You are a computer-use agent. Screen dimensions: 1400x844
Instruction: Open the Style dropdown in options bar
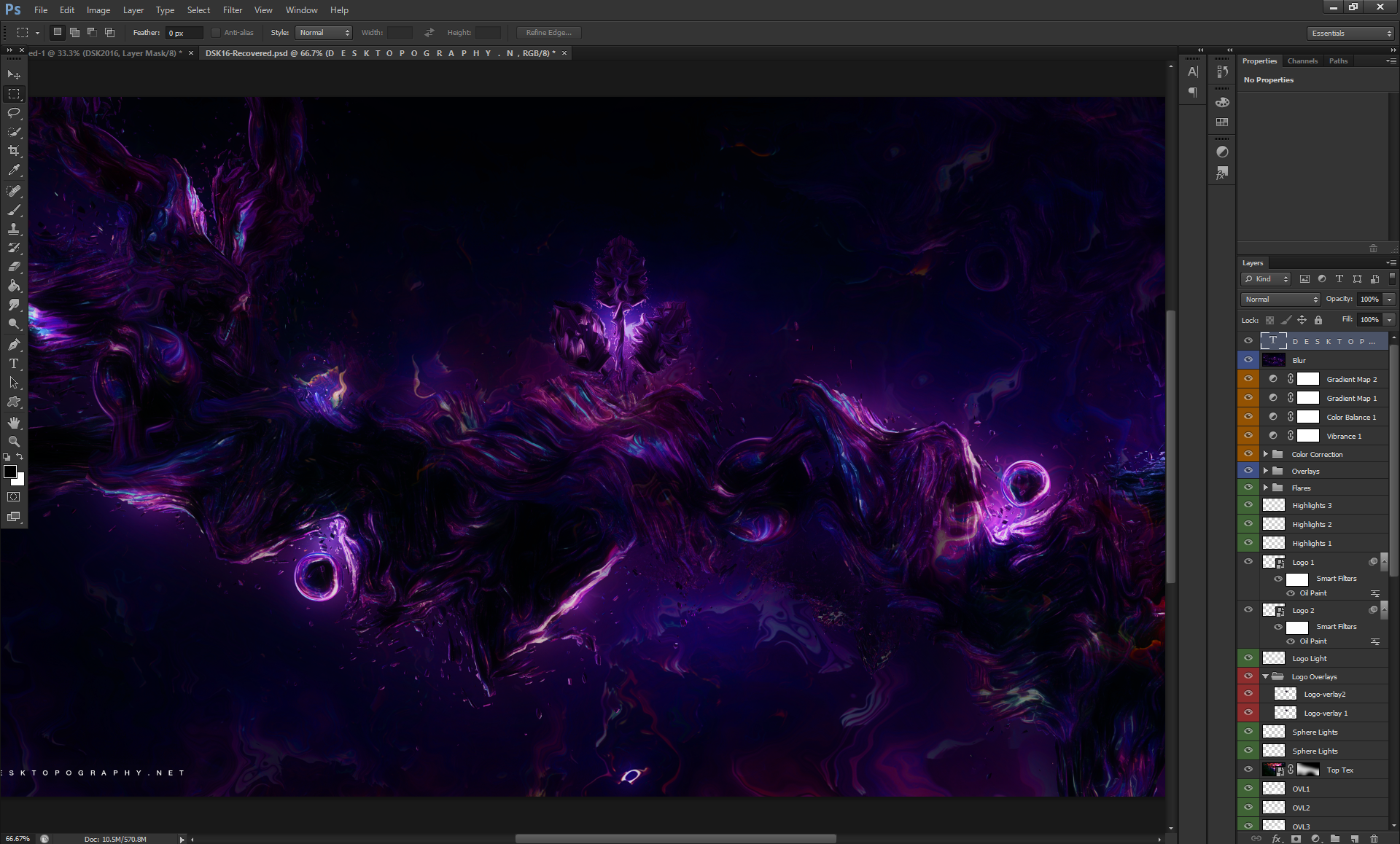[324, 33]
